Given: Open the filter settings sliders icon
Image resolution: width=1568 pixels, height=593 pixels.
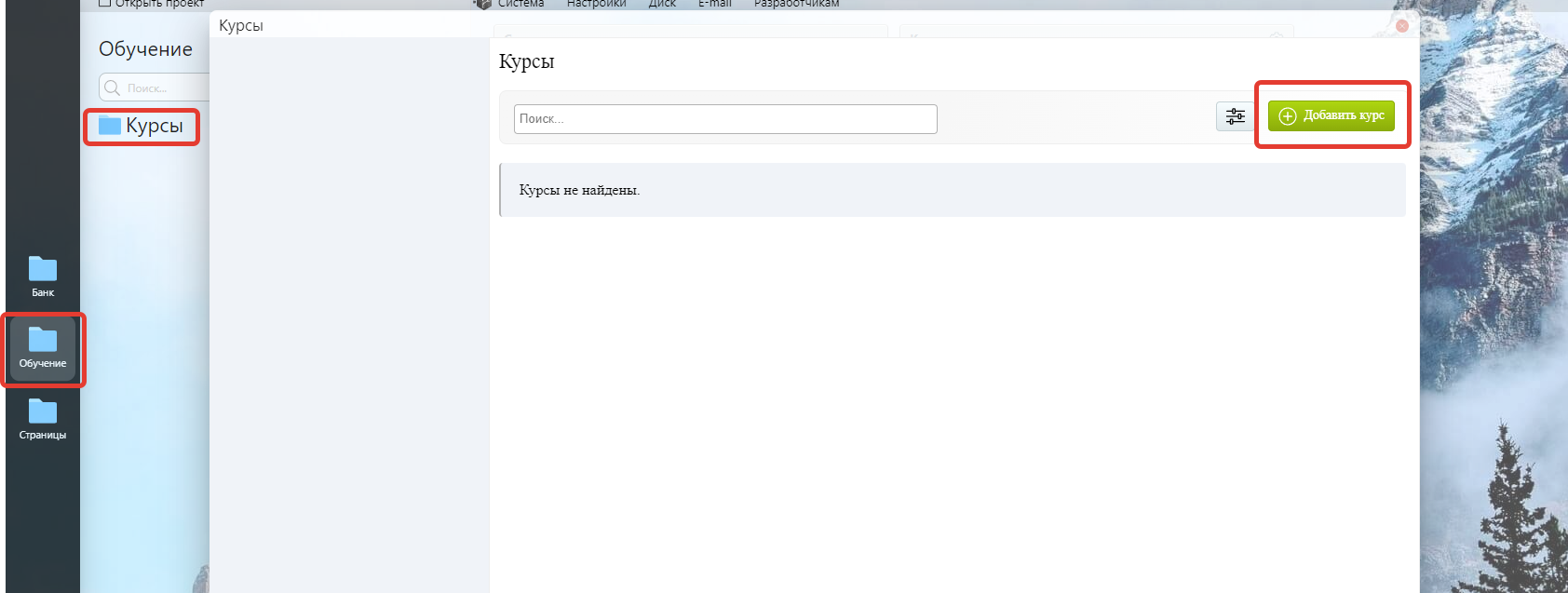Looking at the screenshot, I should [1235, 116].
